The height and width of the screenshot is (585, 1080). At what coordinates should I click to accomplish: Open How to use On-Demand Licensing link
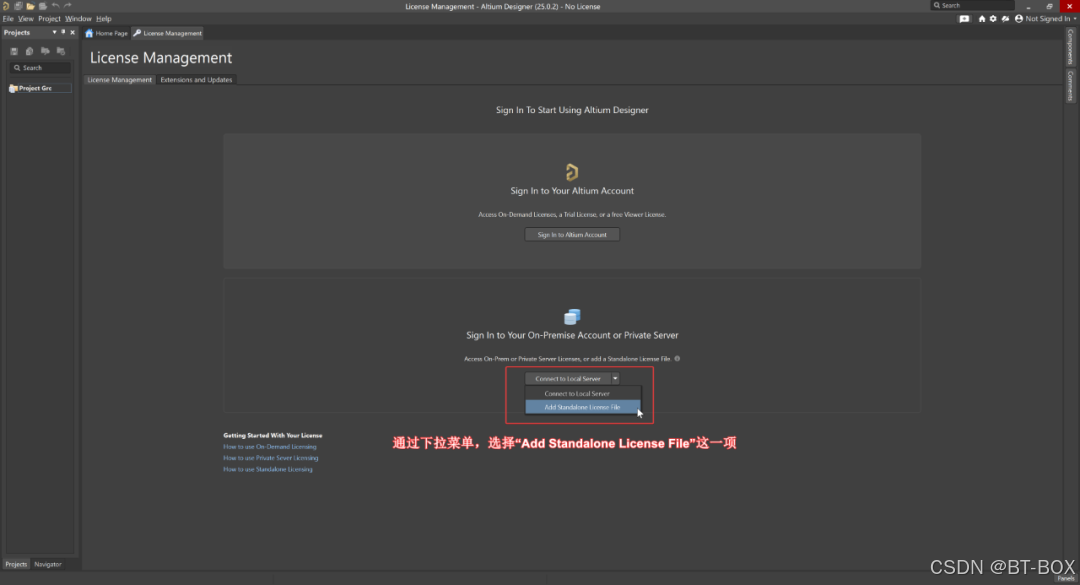tap(270, 447)
